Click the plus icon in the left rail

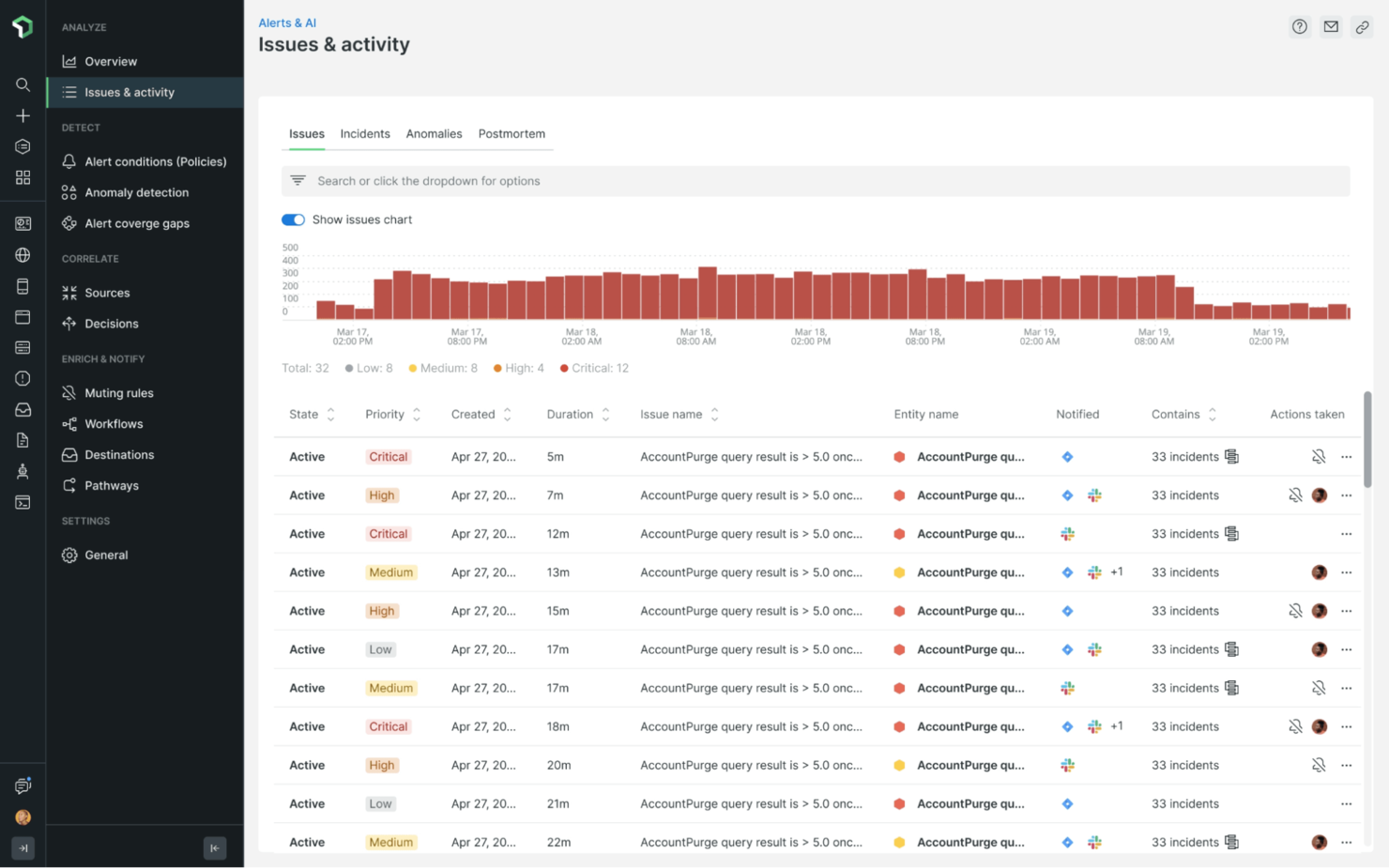(23, 115)
